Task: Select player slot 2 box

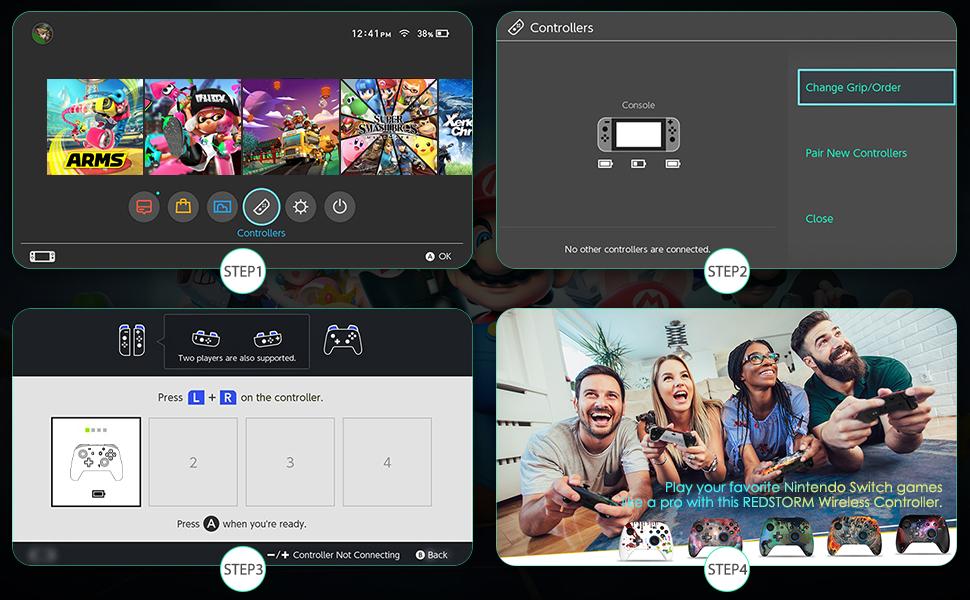Action: [x=193, y=462]
